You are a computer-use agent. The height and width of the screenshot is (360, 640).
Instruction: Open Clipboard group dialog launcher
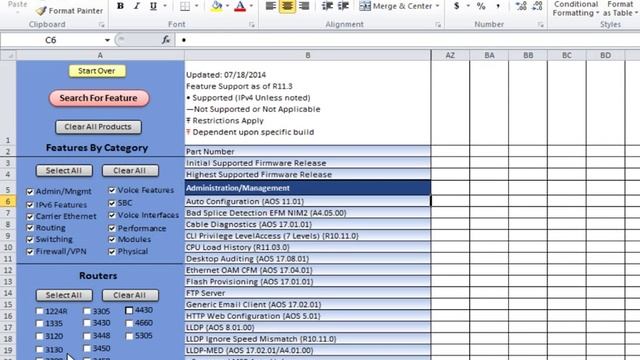click(102, 25)
